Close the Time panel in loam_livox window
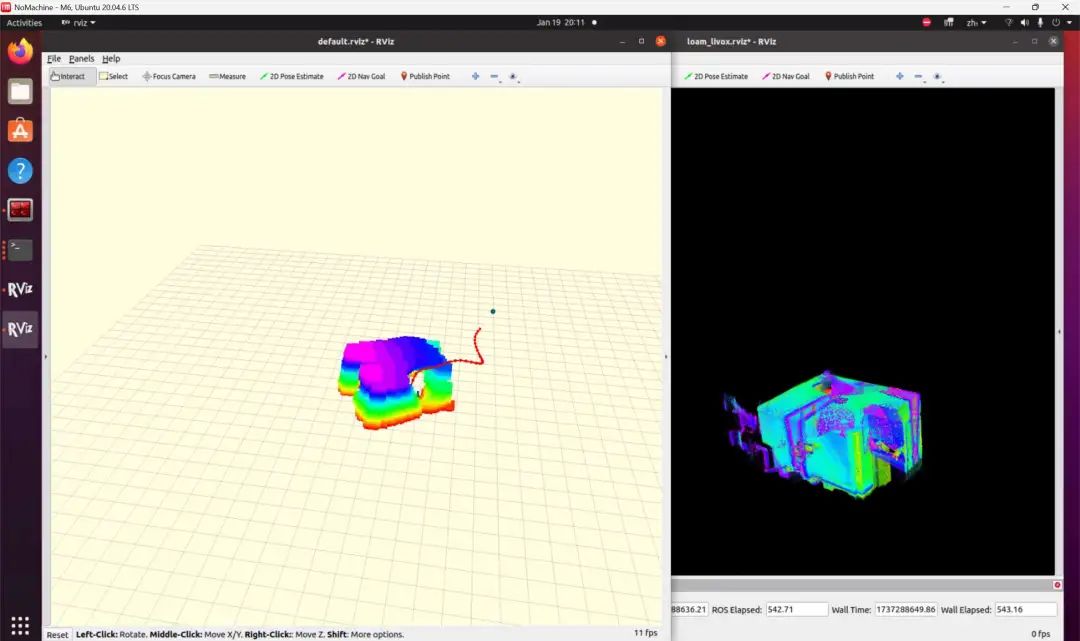This screenshot has height=641, width=1080. click(1057, 585)
